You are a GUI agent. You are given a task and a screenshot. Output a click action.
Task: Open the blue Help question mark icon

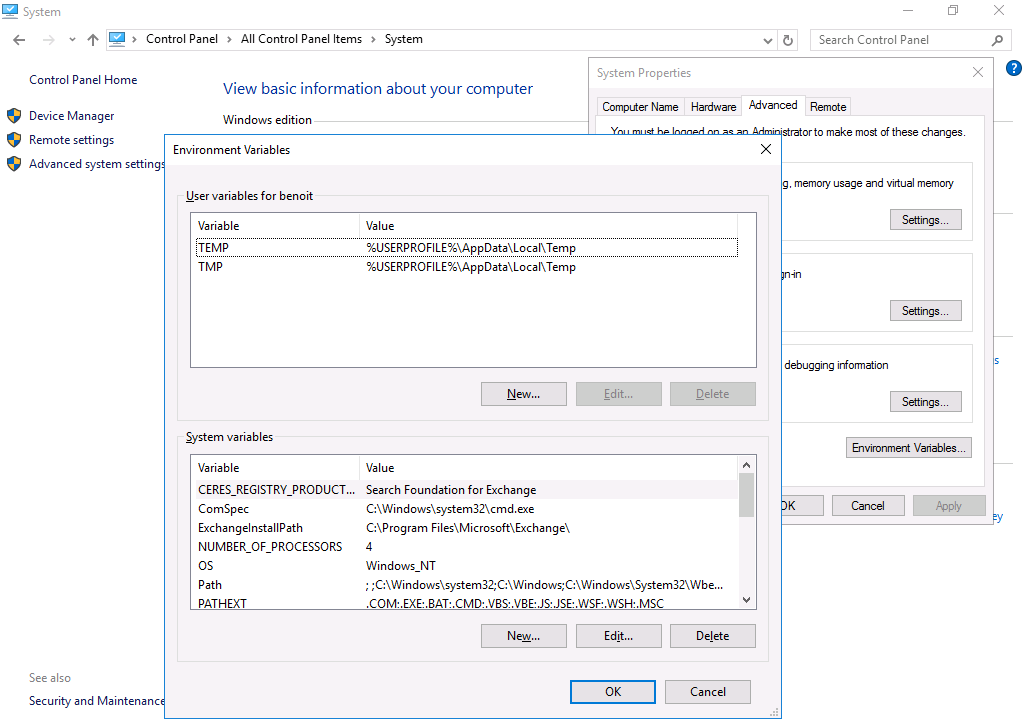(x=1013, y=69)
